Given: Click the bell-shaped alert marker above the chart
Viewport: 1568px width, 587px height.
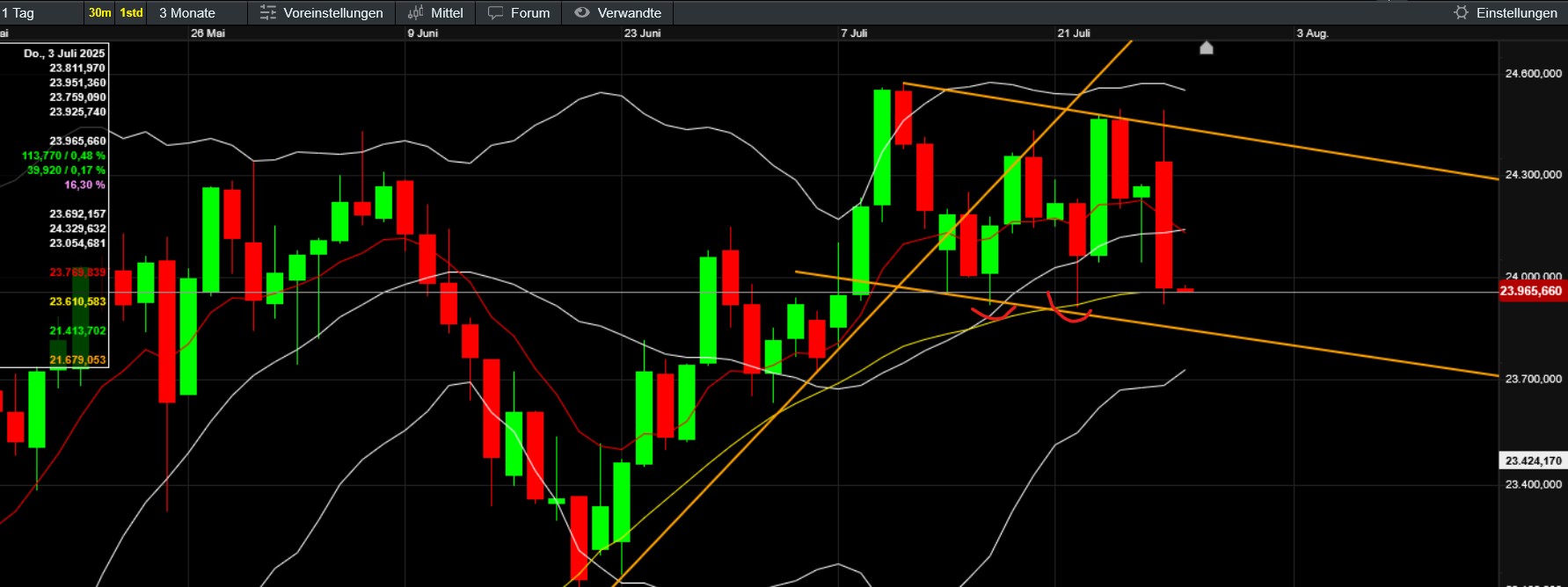Looking at the screenshot, I should 1207,47.
